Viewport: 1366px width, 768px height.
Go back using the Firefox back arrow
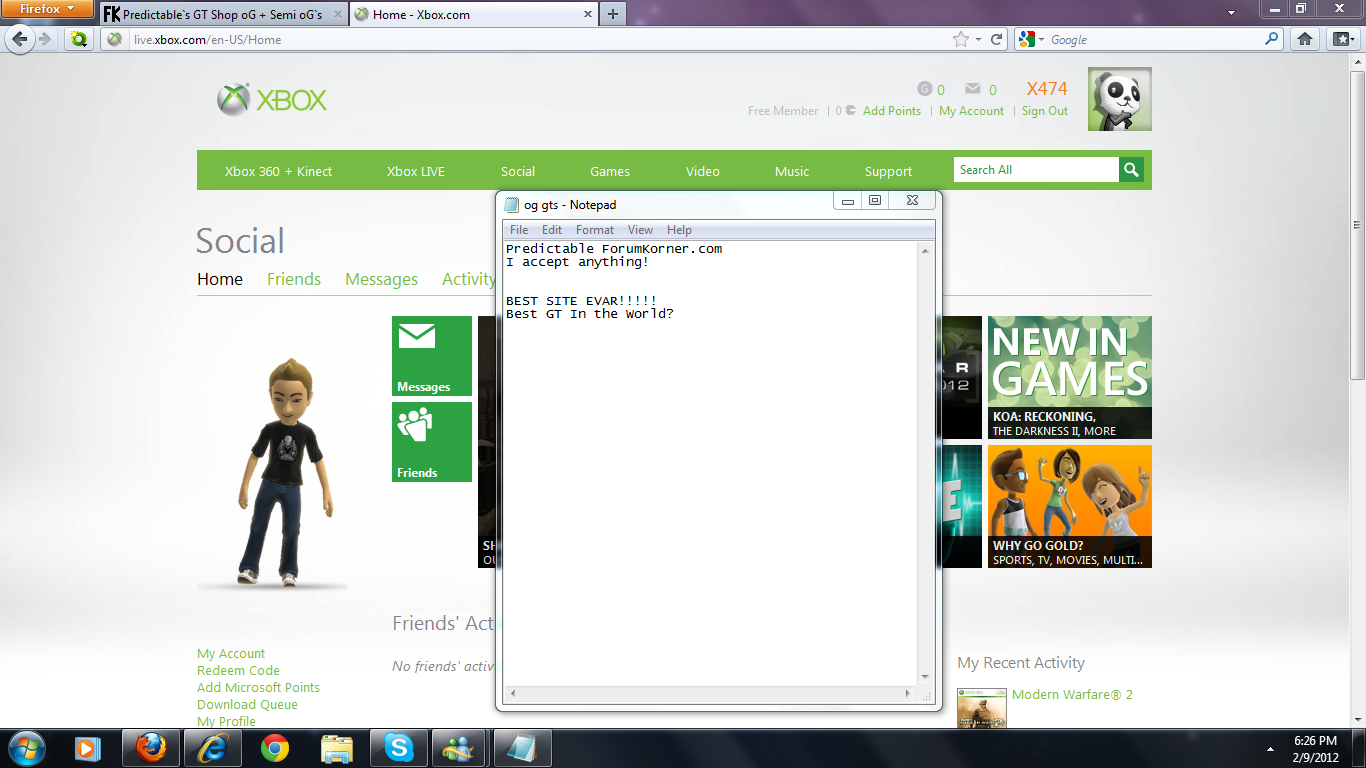pyautogui.click(x=20, y=39)
